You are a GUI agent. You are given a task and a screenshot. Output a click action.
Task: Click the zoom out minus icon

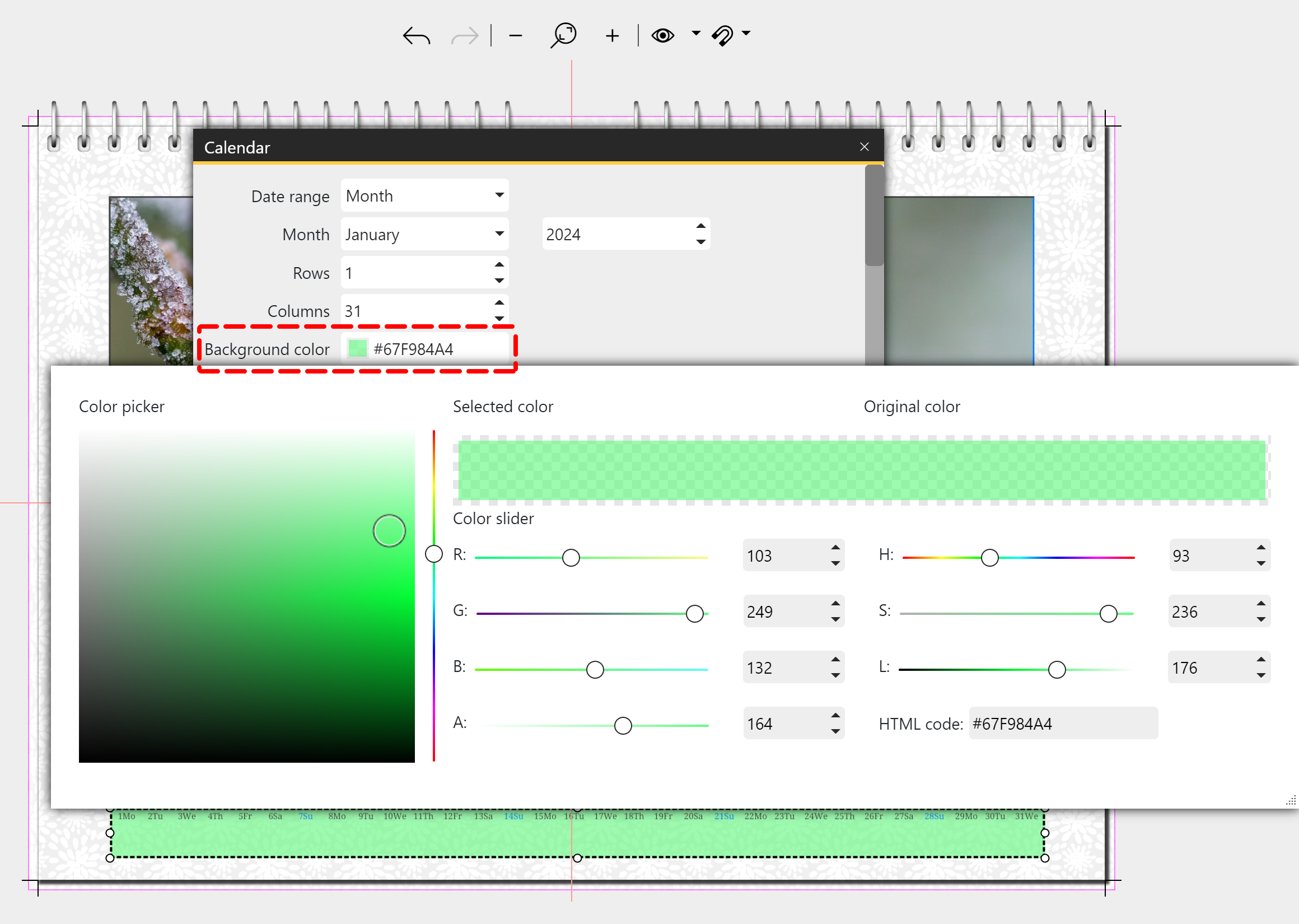point(515,36)
